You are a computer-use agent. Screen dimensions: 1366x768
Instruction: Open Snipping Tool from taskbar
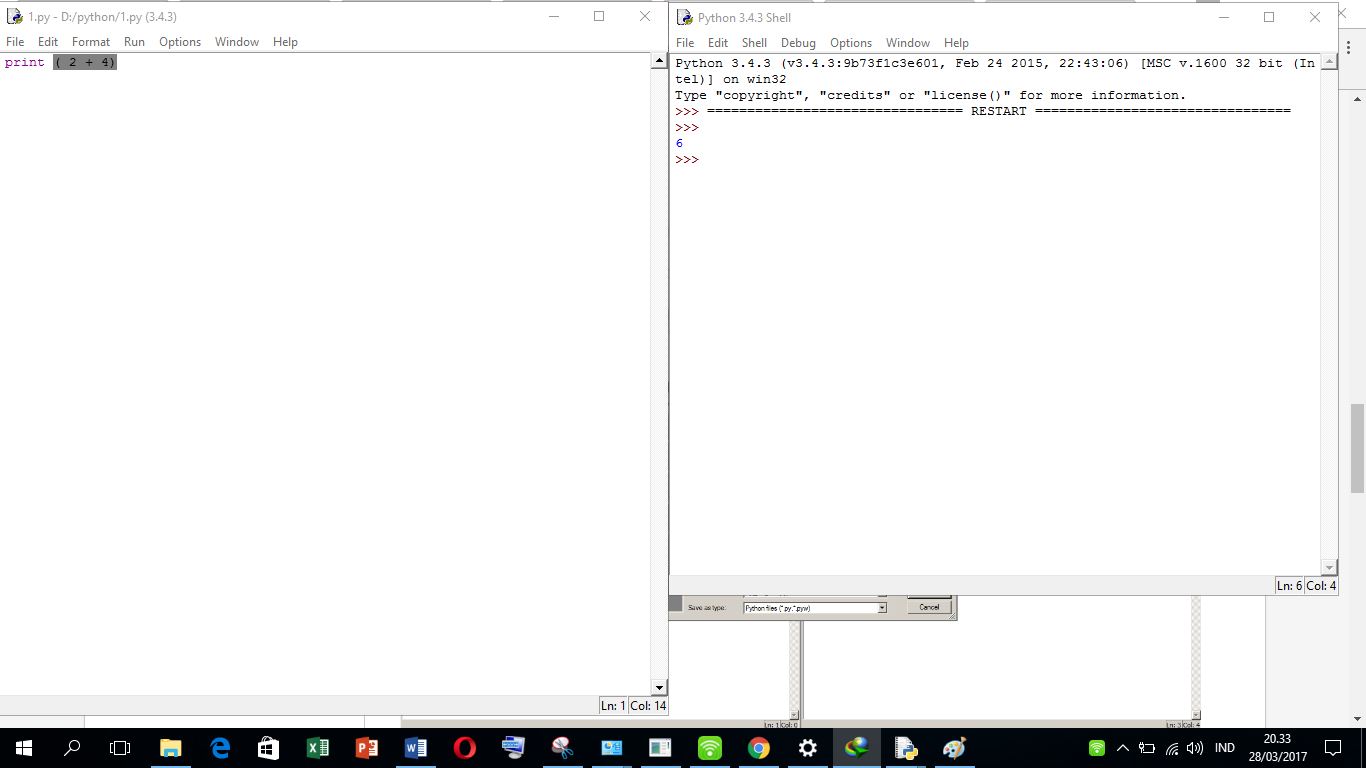pos(563,748)
